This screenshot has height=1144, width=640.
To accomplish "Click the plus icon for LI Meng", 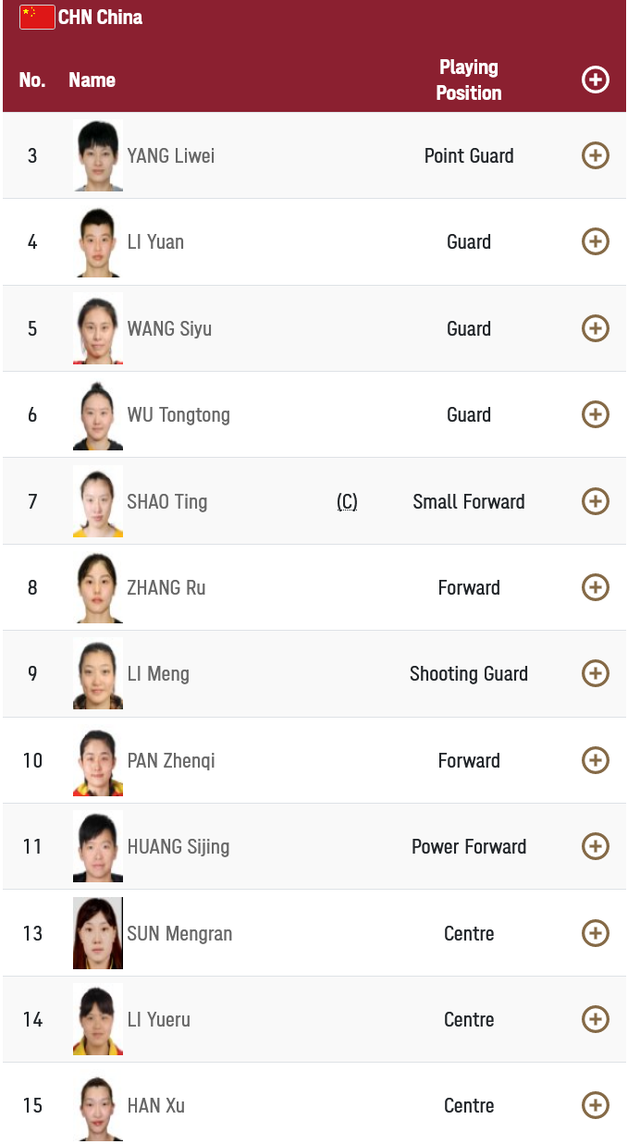I will [x=595, y=673].
